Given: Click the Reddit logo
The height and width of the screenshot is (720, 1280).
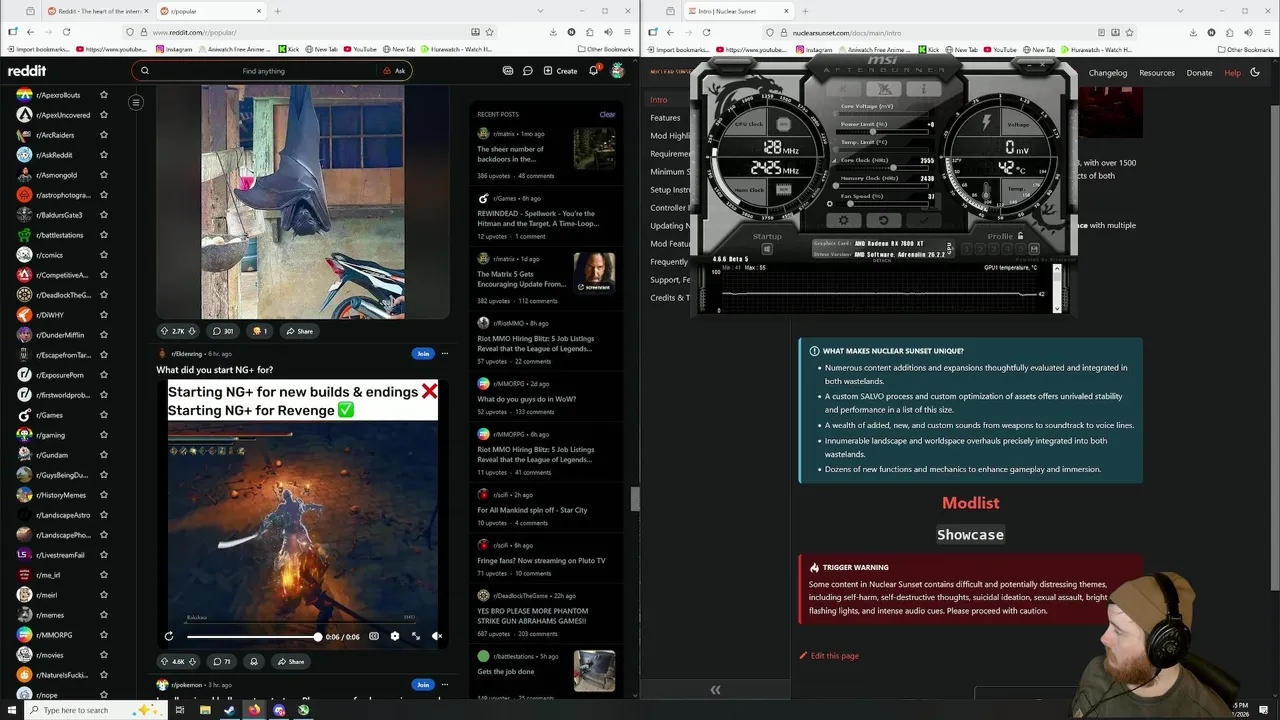Looking at the screenshot, I should pyautogui.click(x=27, y=71).
